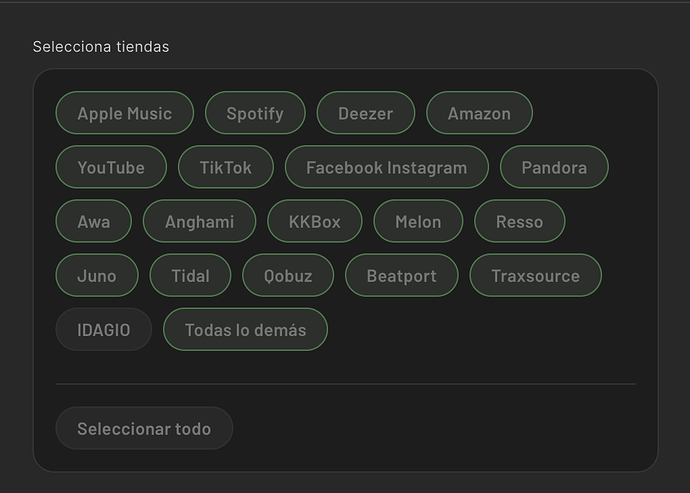Viewport: 690px width, 493px height.
Task: Toggle the Beatport store chip
Action: click(401, 275)
